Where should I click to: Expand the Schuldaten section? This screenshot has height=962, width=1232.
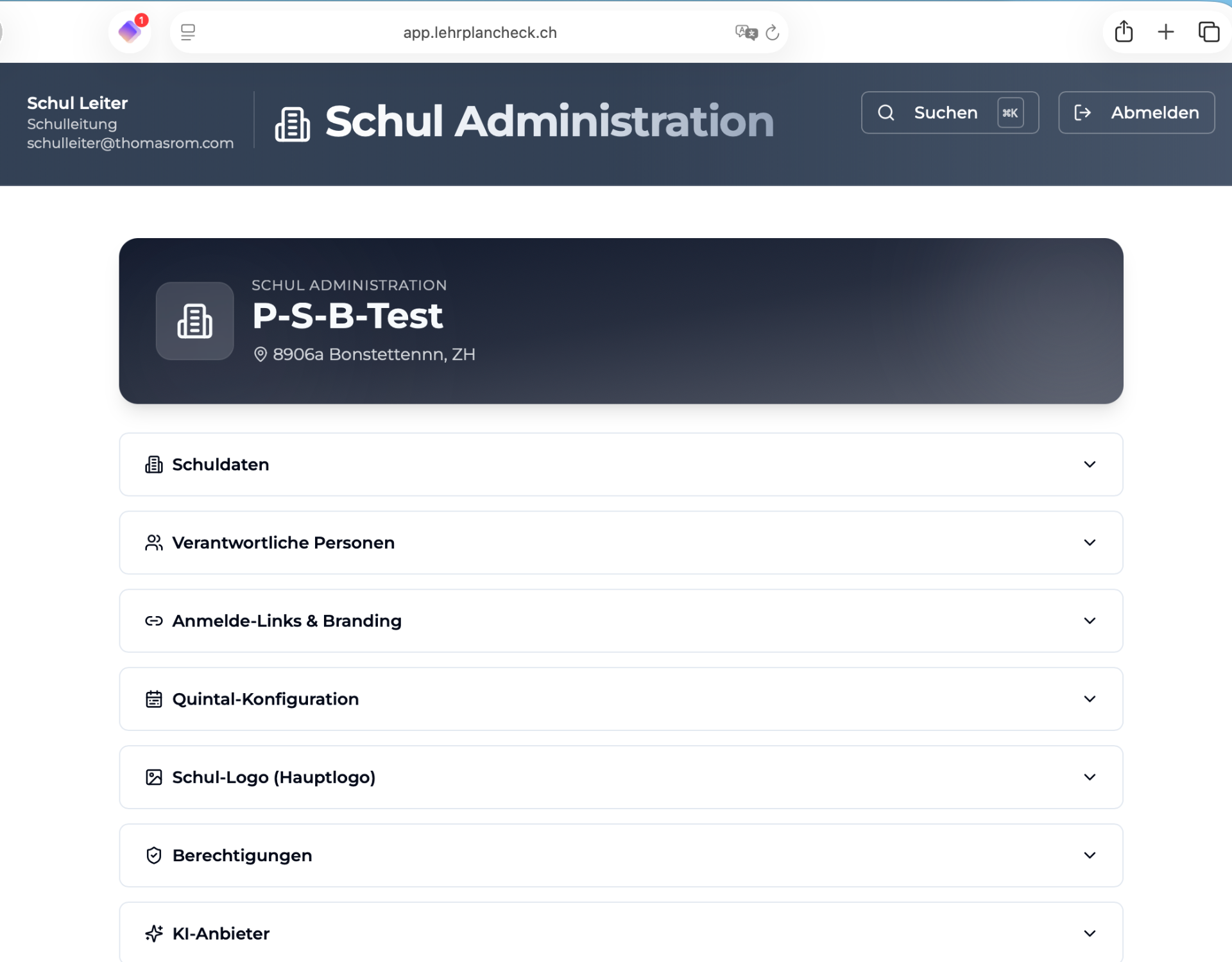(x=620, y=464)
